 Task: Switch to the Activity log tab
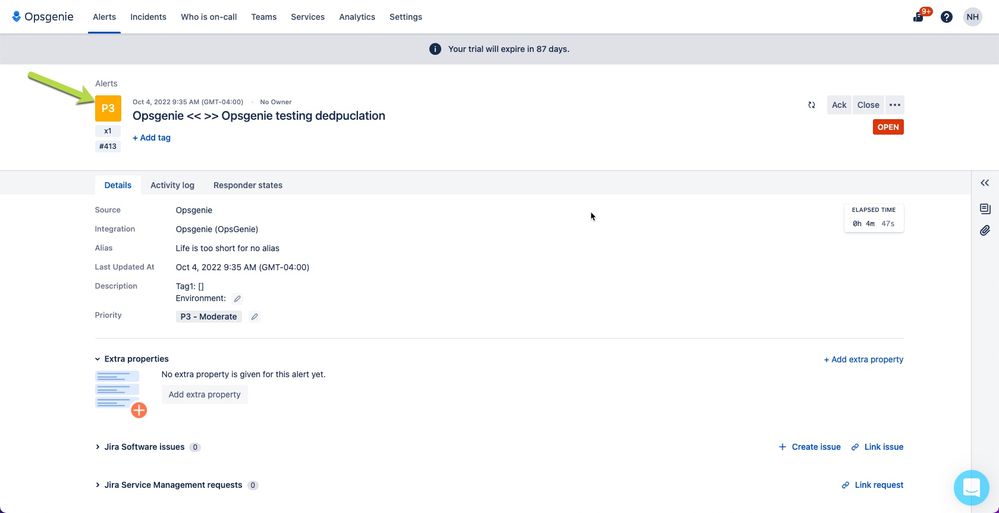coord(172,185)
